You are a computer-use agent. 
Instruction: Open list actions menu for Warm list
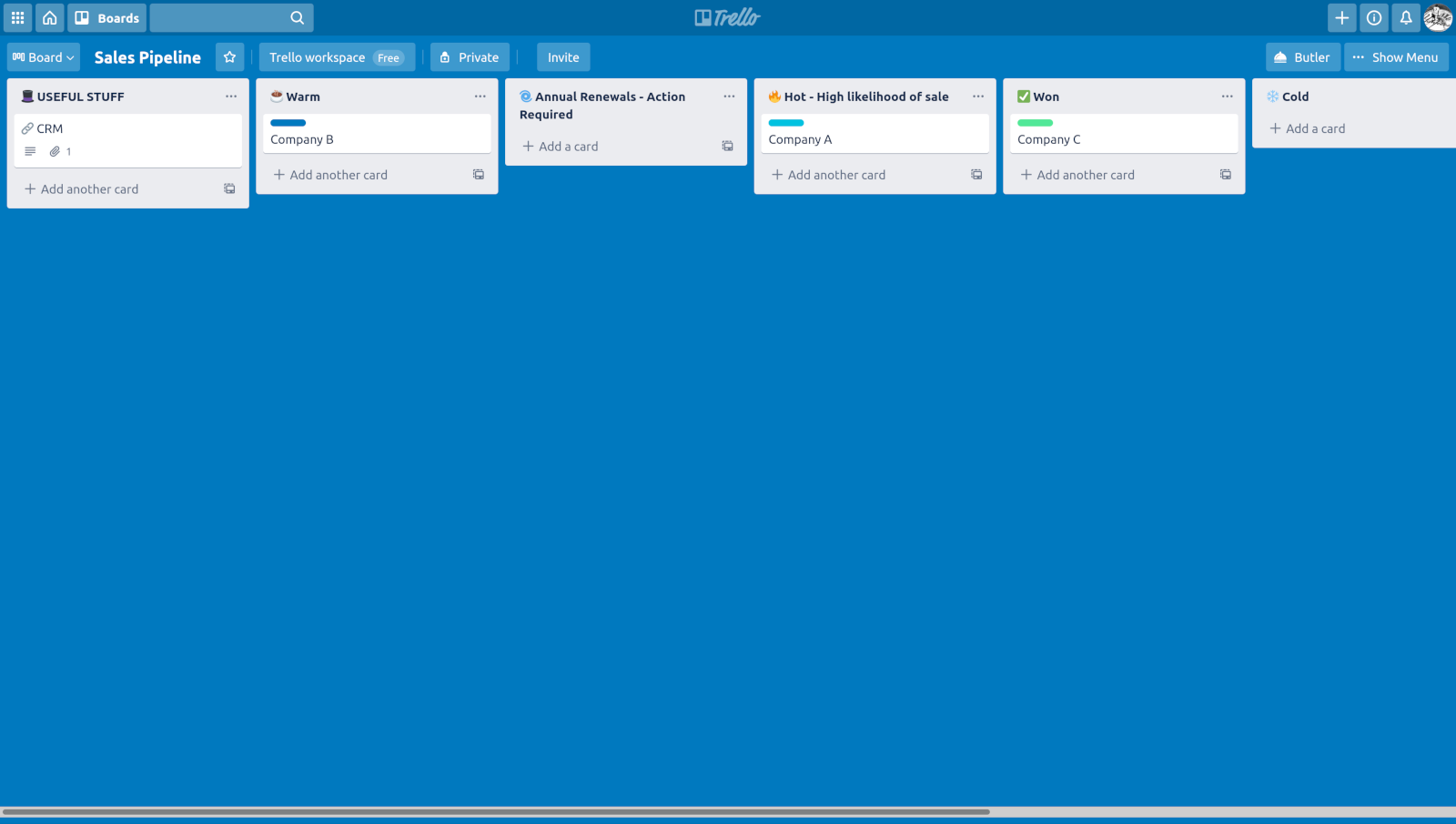point(480,97)
